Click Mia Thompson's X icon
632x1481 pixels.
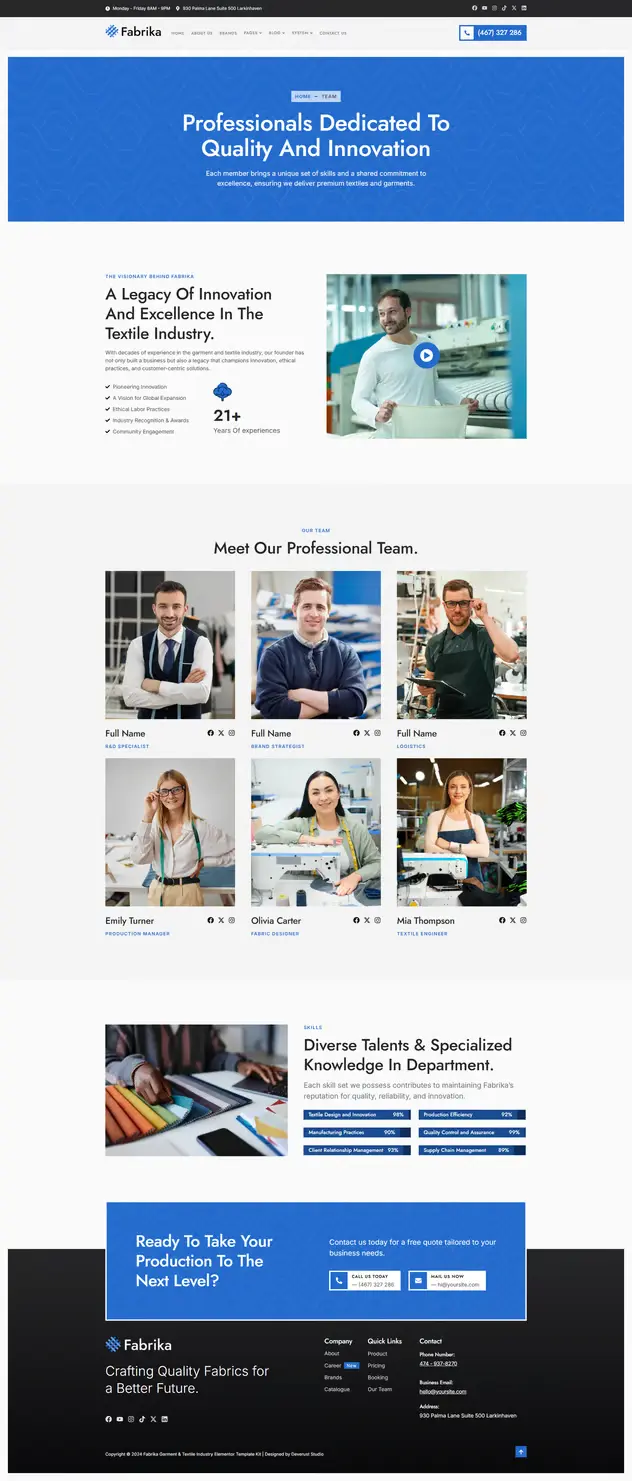pyautogui.click(x=513, y=920)
